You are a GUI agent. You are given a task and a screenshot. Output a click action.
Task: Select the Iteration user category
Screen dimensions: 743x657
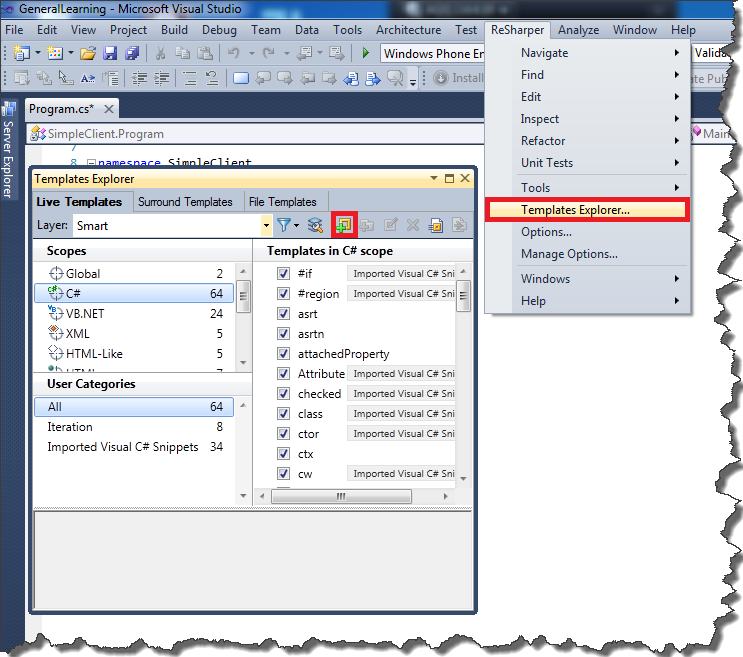[x=134, y=427]
